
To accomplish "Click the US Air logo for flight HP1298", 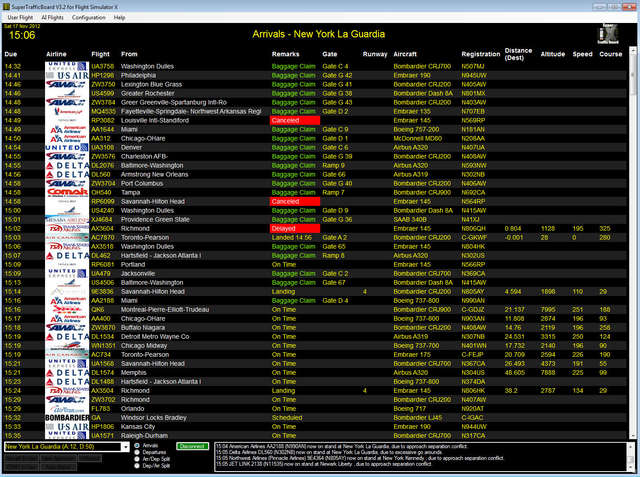I will pos(67,75).
